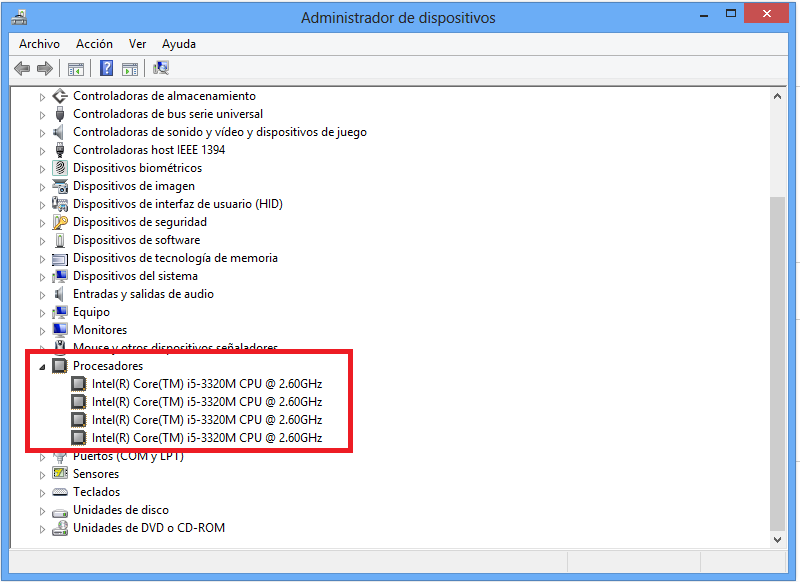The height and width of the screenshot is (582, 800).
Task: Click the computer icon next to Equipo
Action: tap(60, 312)
